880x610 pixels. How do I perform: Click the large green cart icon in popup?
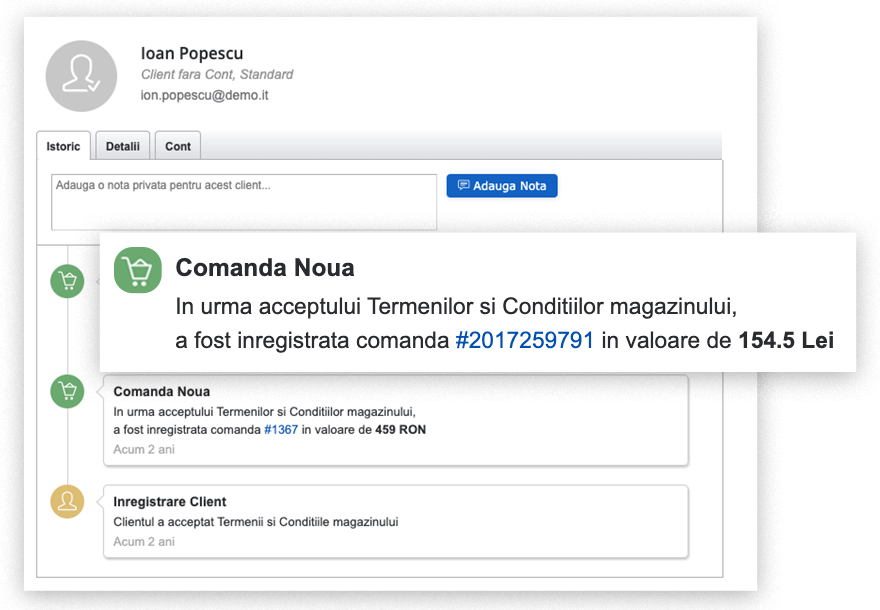coord(138,270)
